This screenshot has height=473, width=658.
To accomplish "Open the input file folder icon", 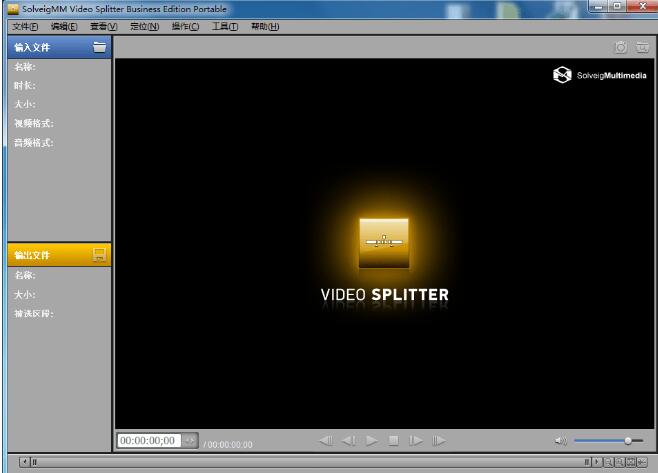I will tap(99, 47).
